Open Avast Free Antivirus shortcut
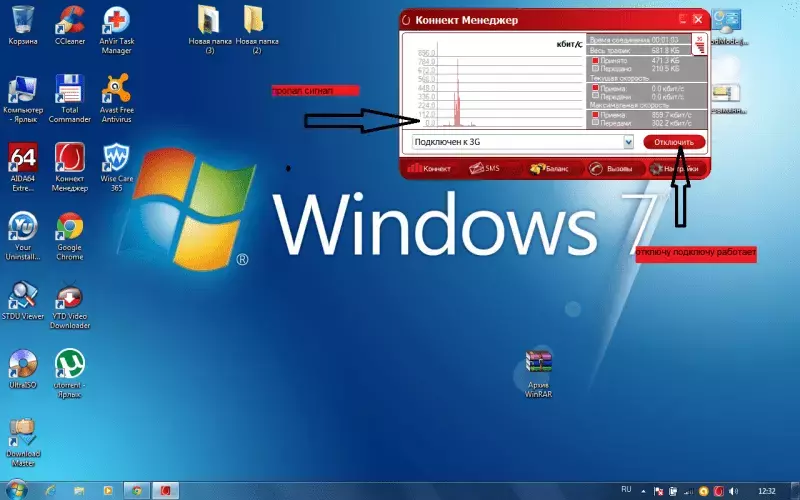This screenshot has width=800, height=500. point(116,99)
